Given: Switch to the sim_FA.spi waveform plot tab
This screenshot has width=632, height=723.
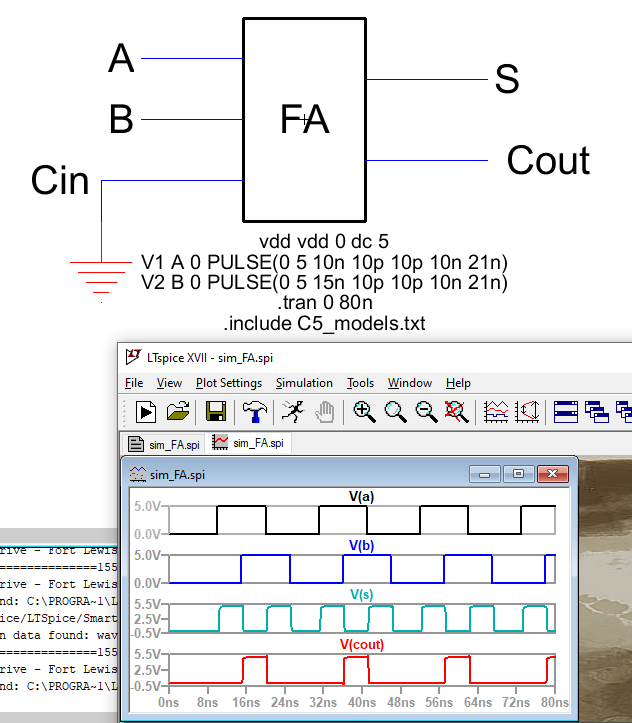Looking at the screenshot, I should click(249, 444).
